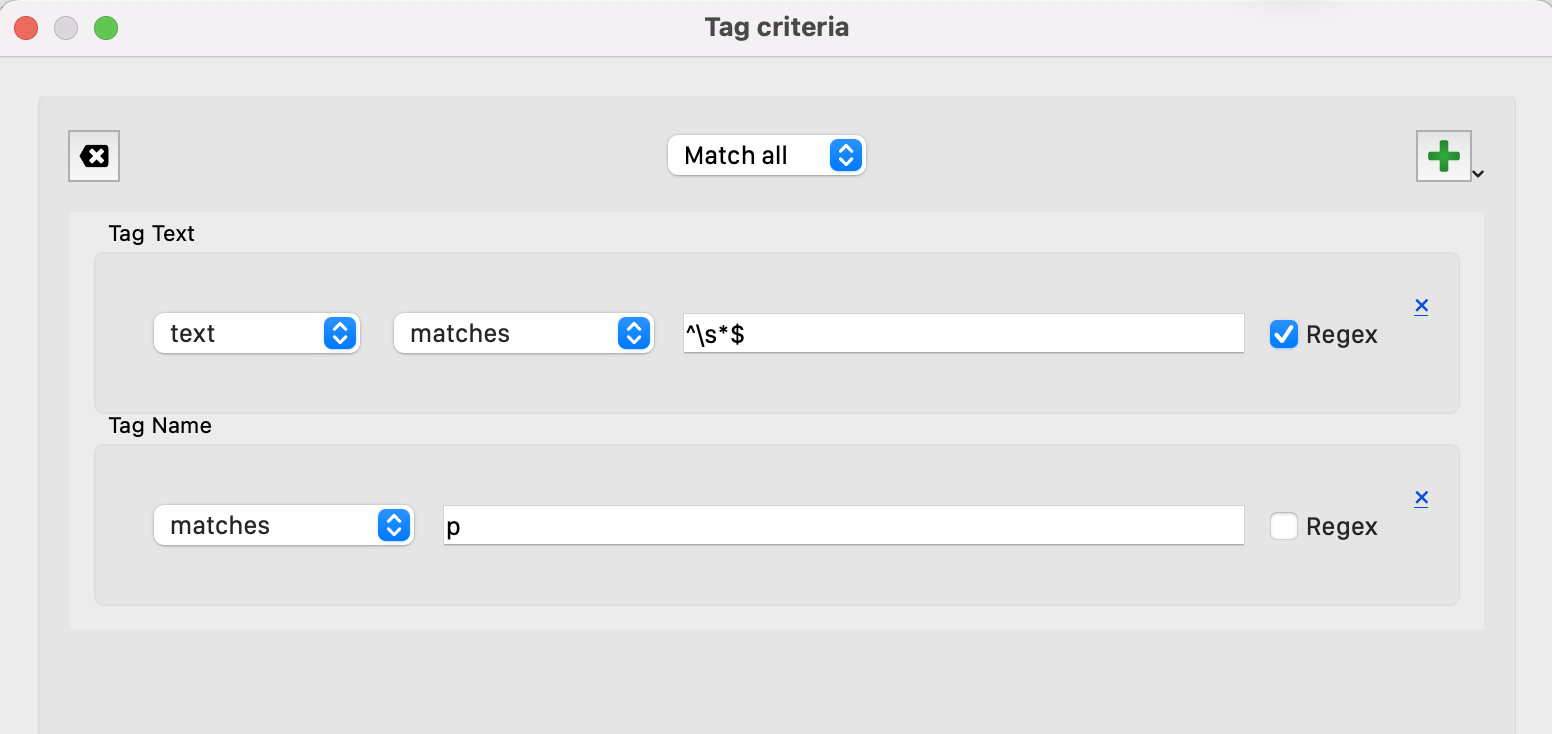Click the Tag Text pattern field containing ^\s*$
This screenshot has width=1552, height=734.
click(x=963, y=333)
